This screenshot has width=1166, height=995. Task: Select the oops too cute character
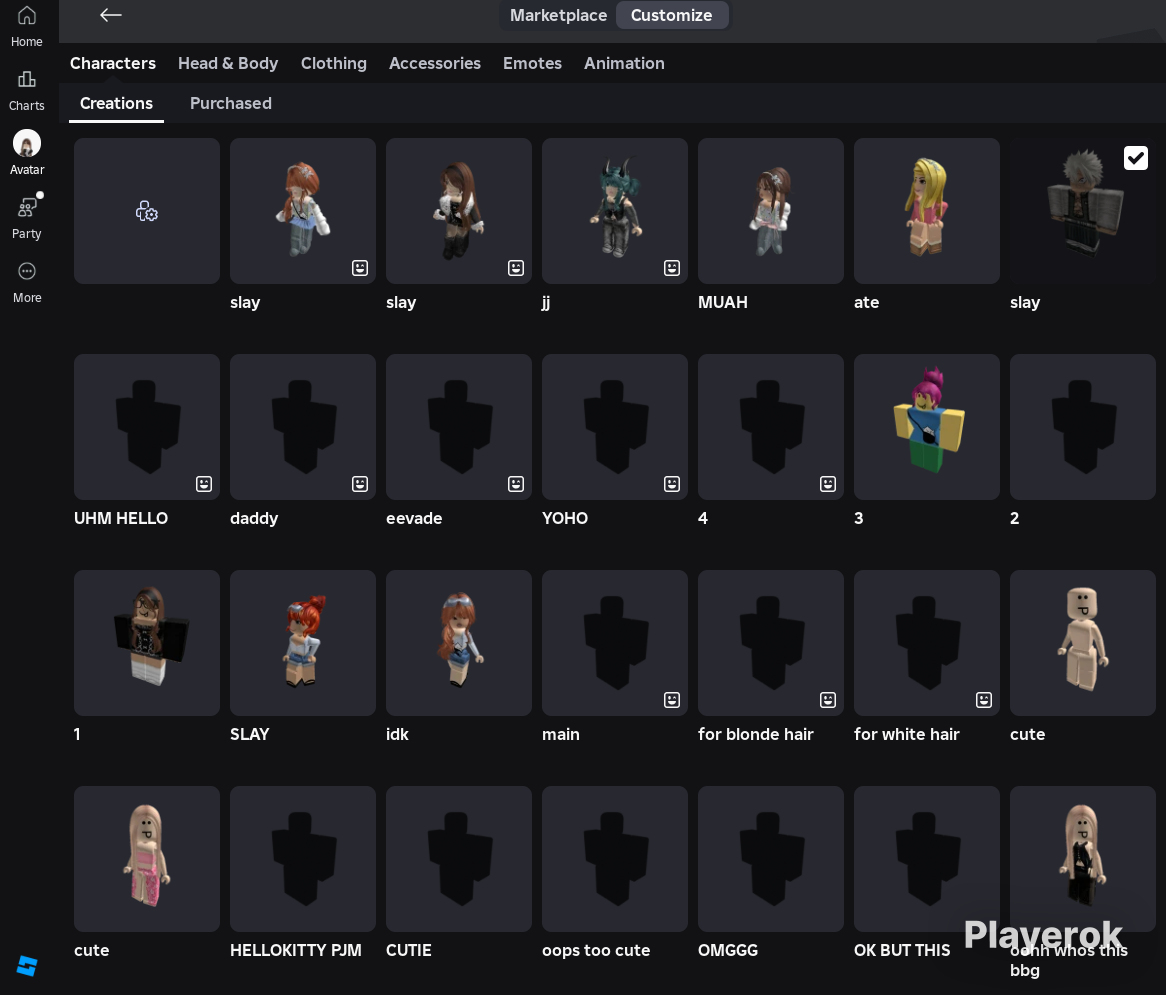click(x=614, y=859)
